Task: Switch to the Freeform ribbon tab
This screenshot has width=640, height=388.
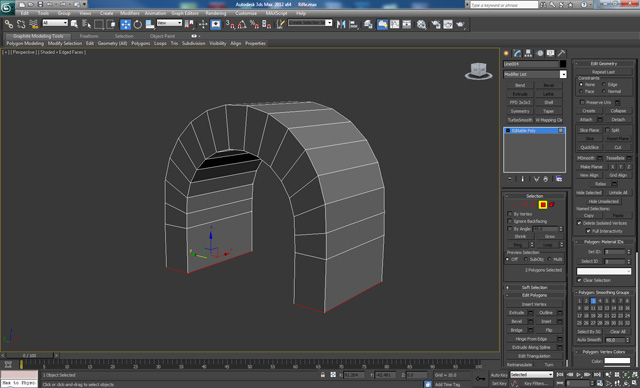Action: pos(89,36)
